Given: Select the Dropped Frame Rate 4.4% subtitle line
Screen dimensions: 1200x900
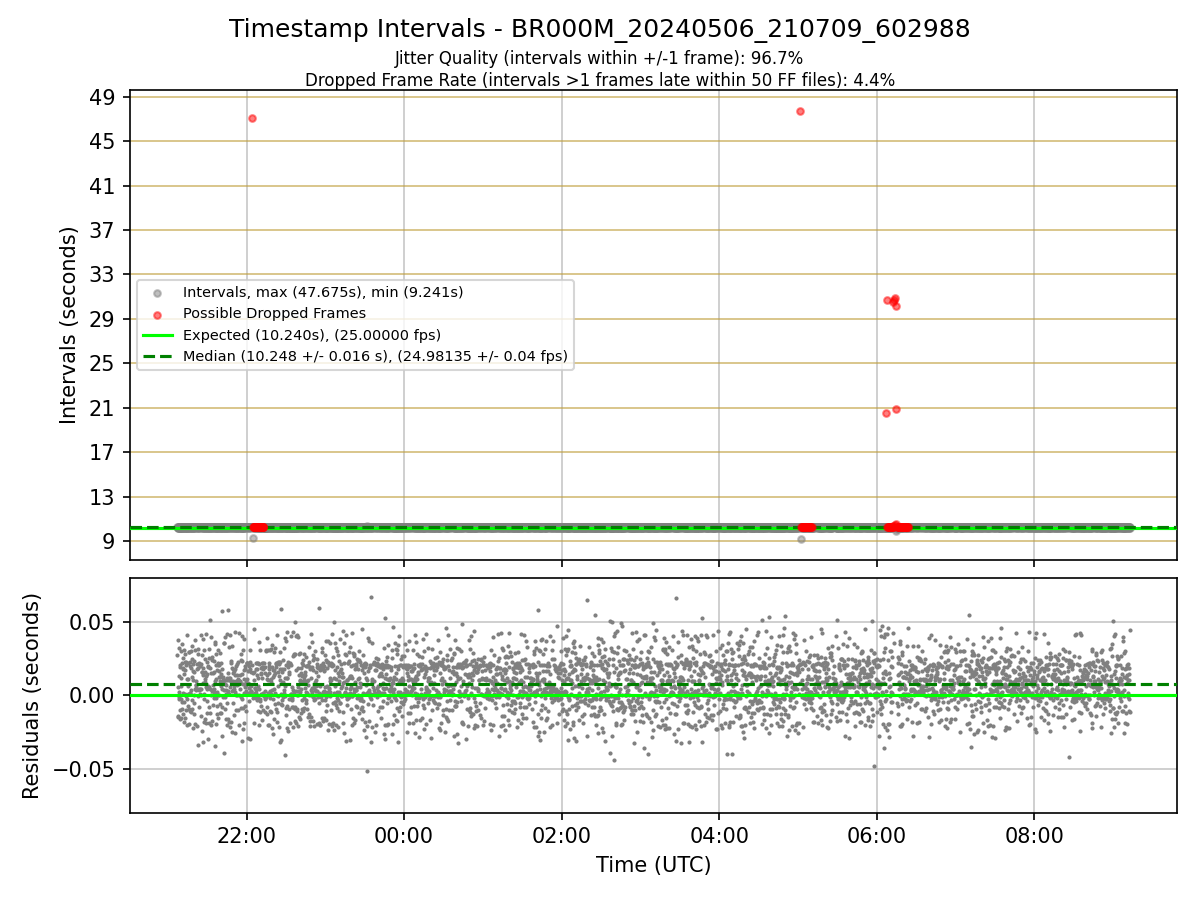Looking at the screenshot, I should pos(599,80).
